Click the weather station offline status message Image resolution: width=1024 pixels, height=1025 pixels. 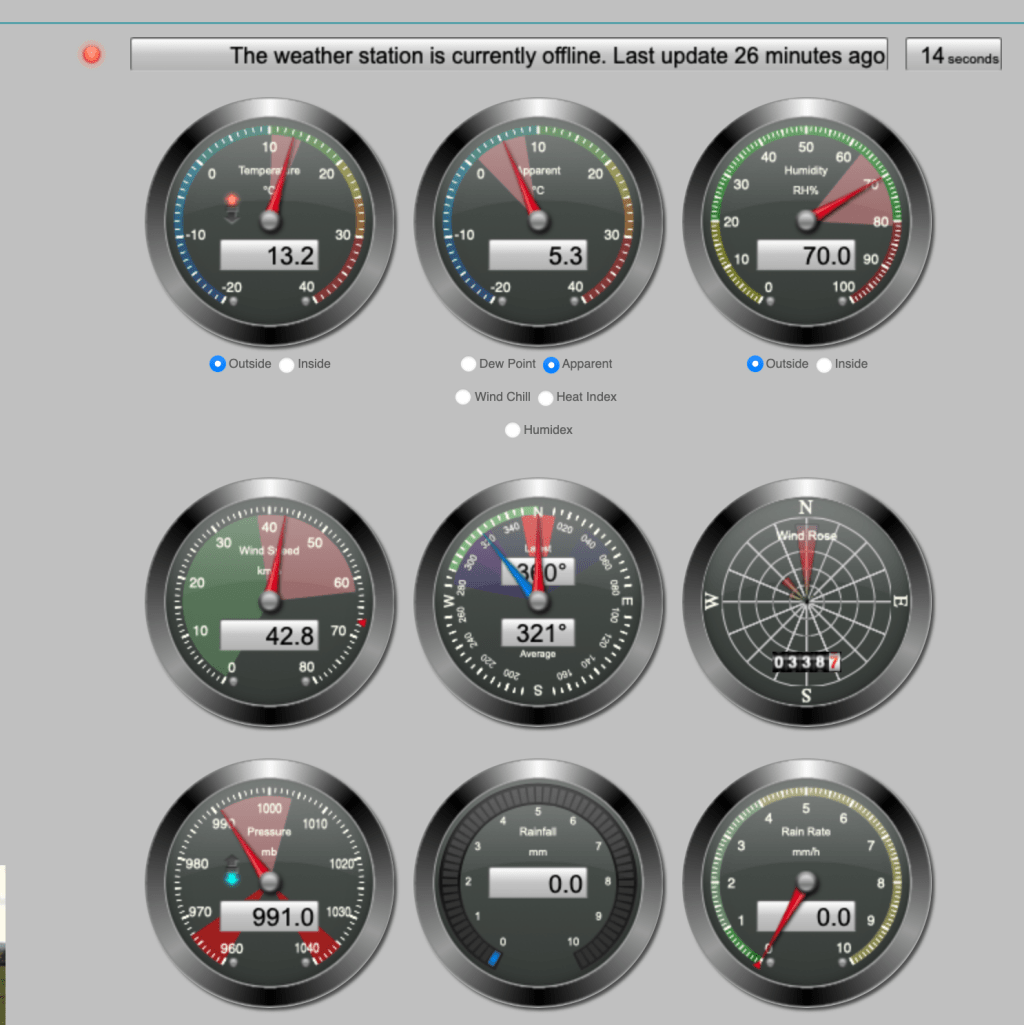[508, 55]
